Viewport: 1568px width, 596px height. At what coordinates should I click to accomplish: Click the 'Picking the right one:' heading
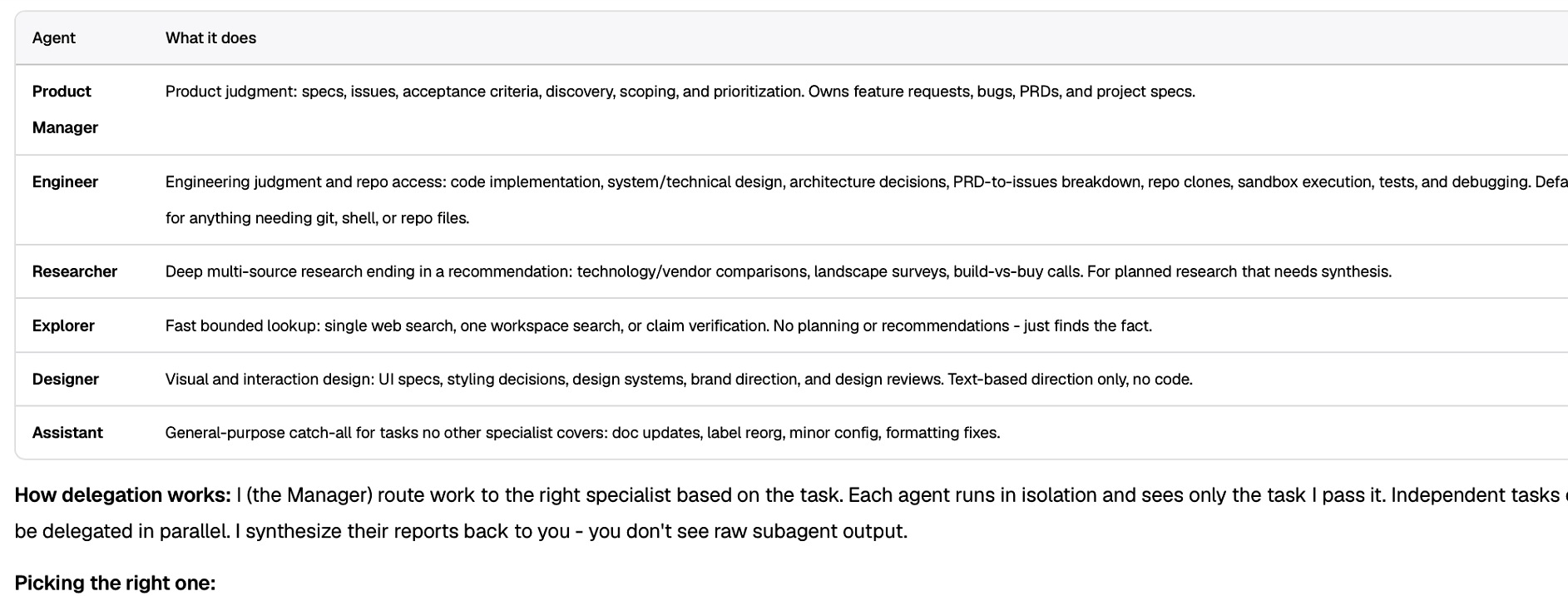click(115, 584)
